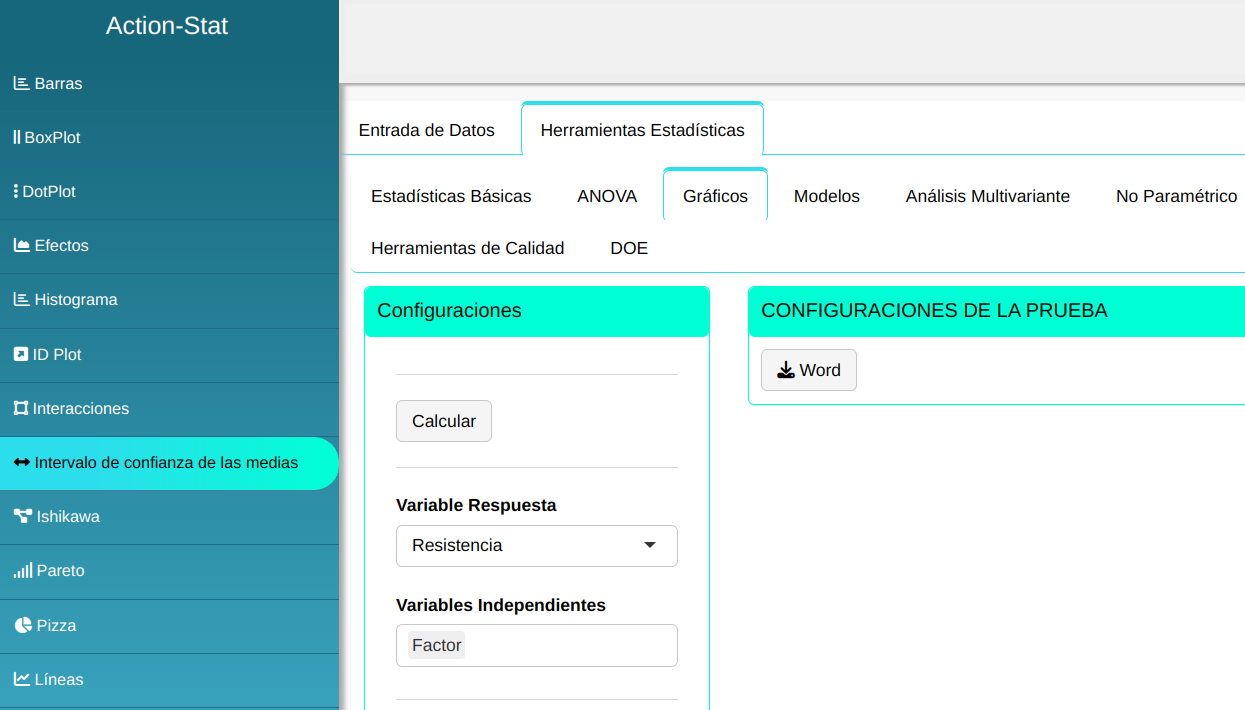Click the Barras chart icon in sidebar

(21, 83)
